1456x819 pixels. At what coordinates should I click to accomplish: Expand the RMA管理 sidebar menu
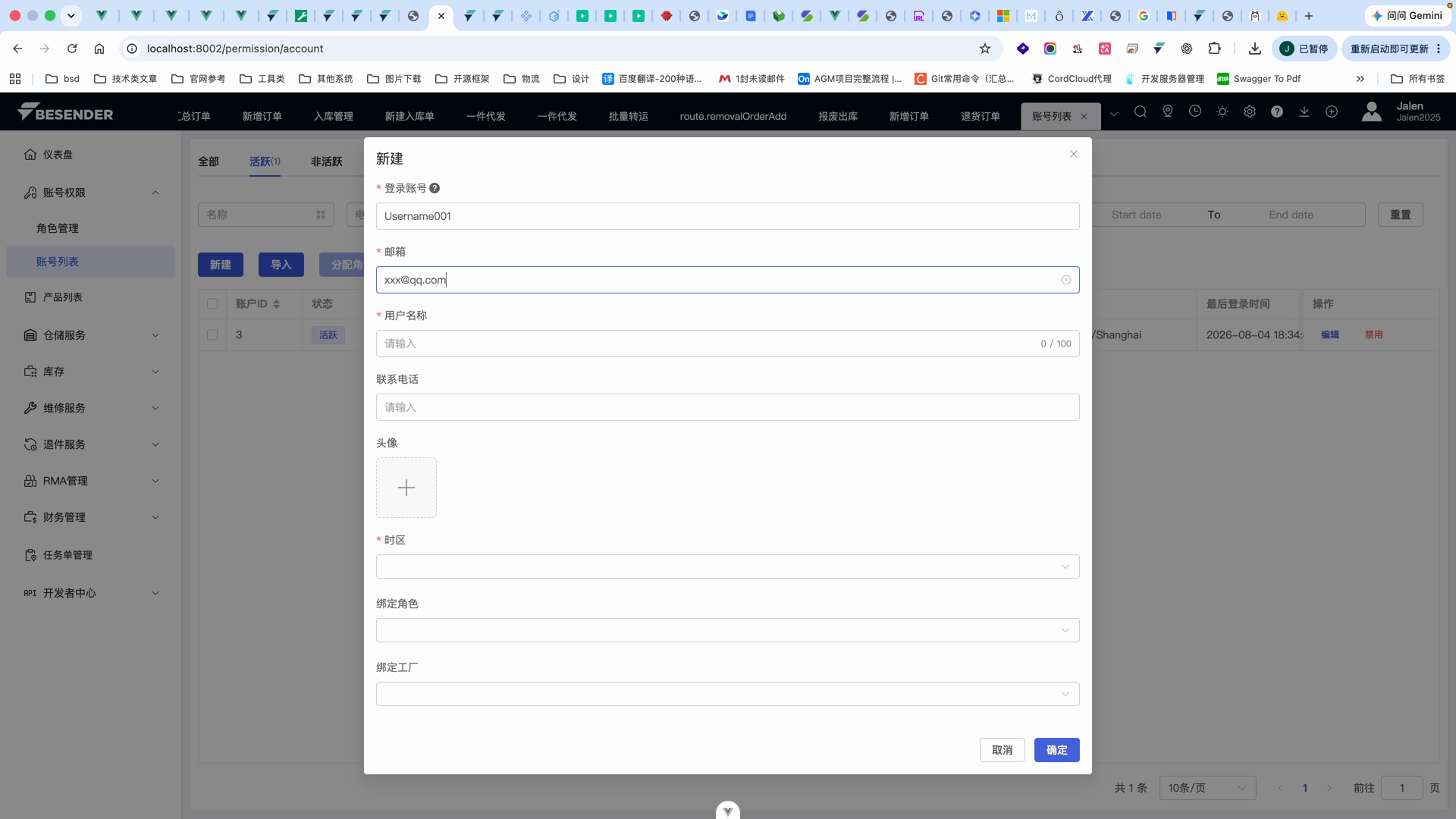[91, 481]
